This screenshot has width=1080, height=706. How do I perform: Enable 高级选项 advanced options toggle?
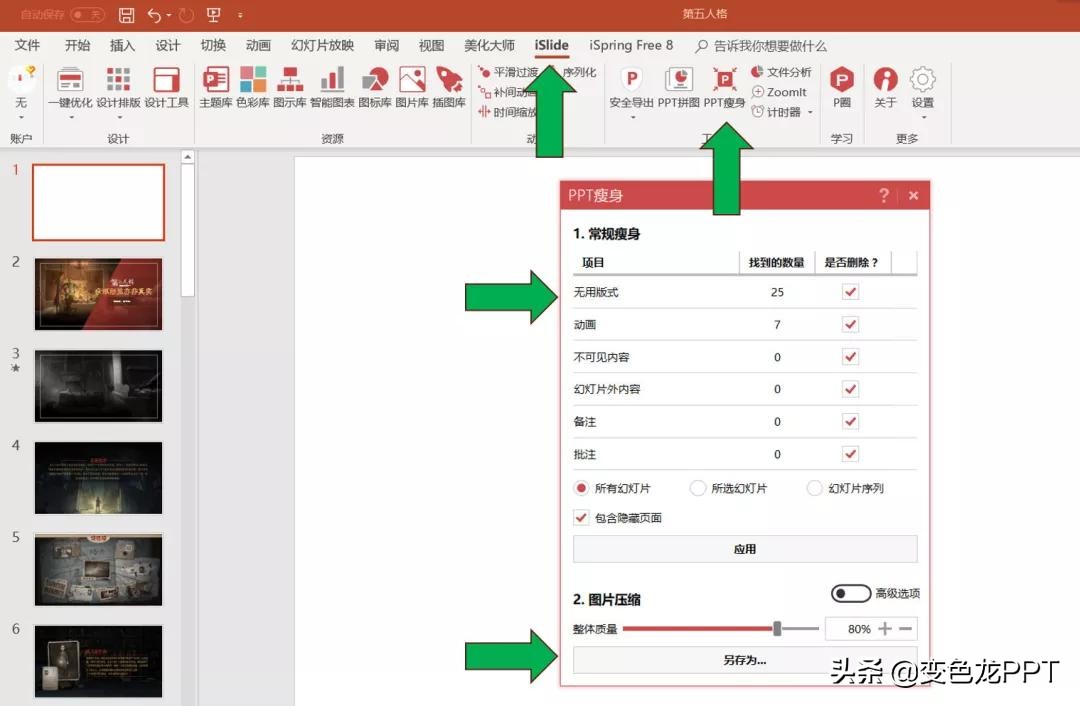851,593
